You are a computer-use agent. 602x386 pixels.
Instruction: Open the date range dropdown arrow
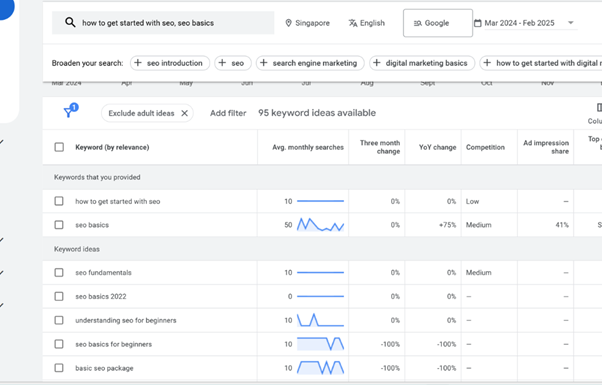click(571, 23)
